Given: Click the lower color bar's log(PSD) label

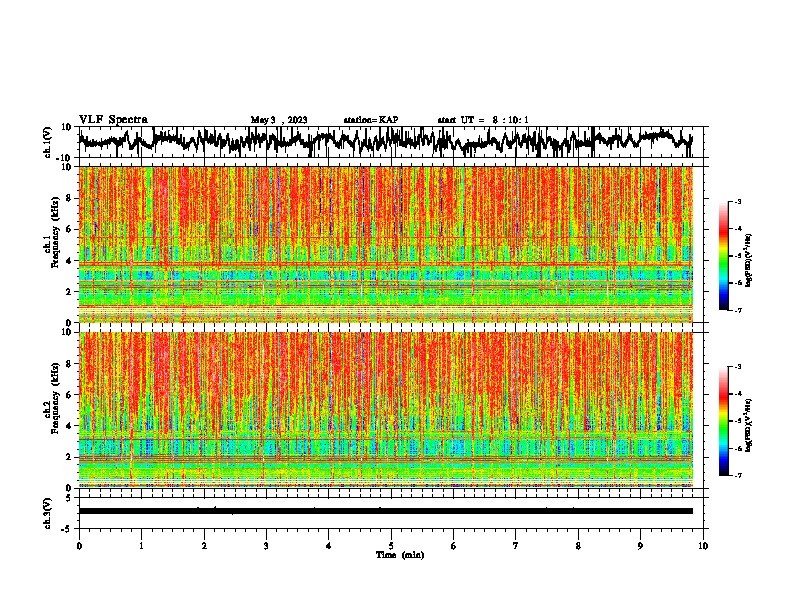Looking at the screenshot, I should [749, 425].
